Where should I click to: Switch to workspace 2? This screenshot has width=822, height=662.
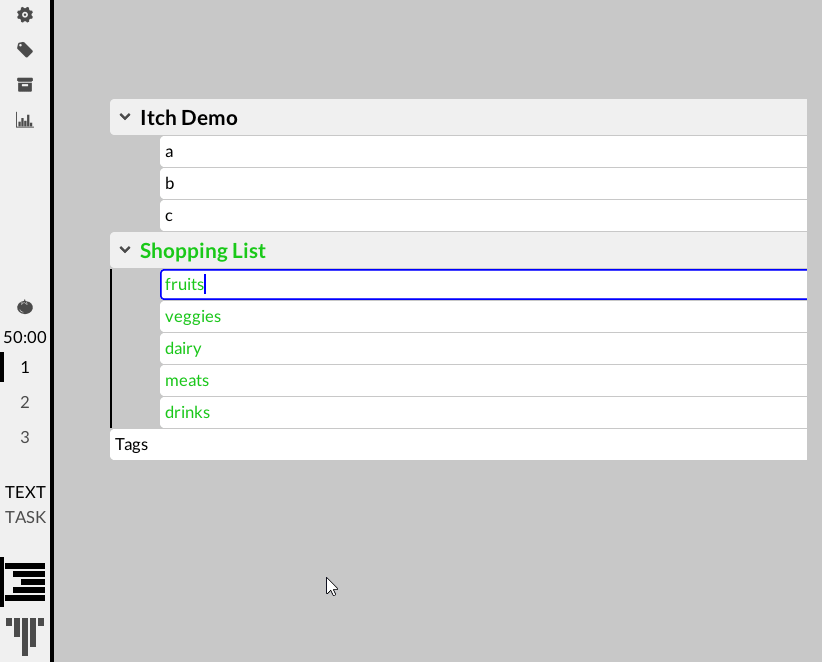point(25,402)
